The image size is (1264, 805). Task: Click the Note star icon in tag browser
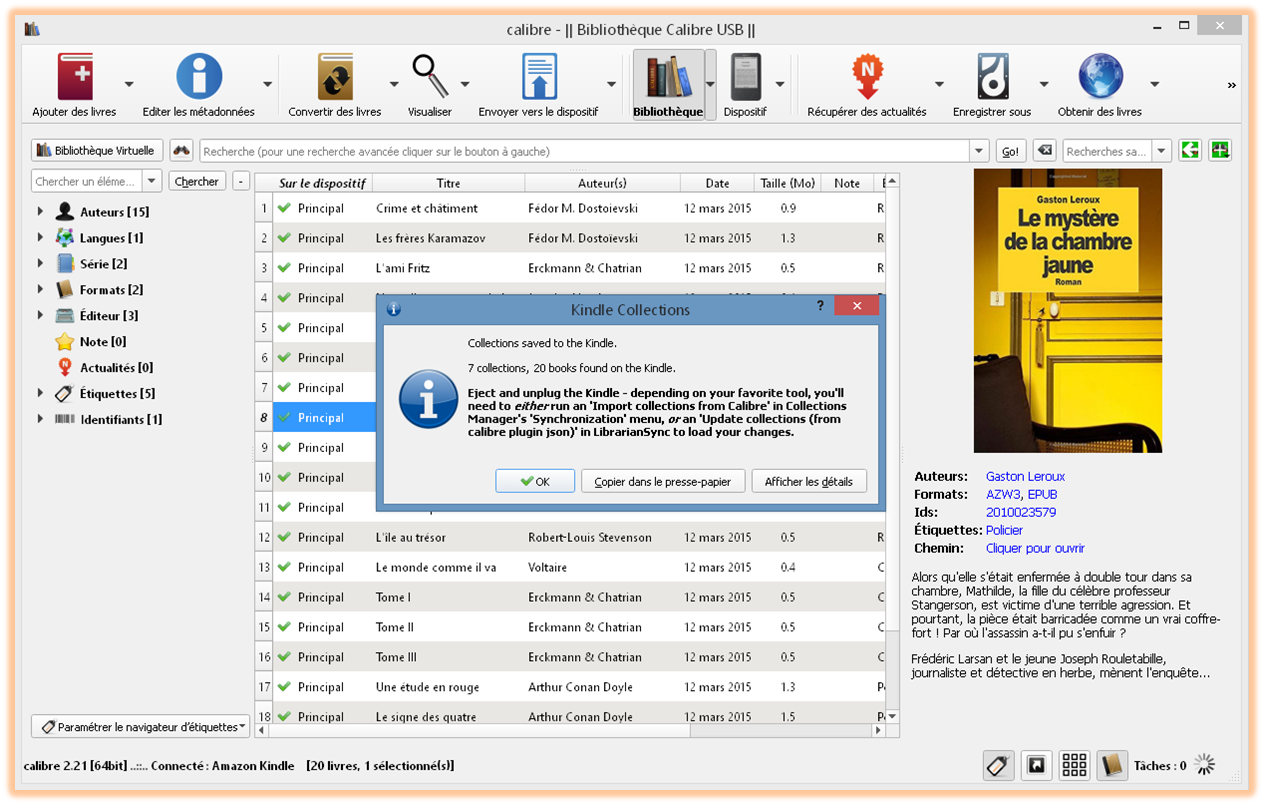pos(64,342)
